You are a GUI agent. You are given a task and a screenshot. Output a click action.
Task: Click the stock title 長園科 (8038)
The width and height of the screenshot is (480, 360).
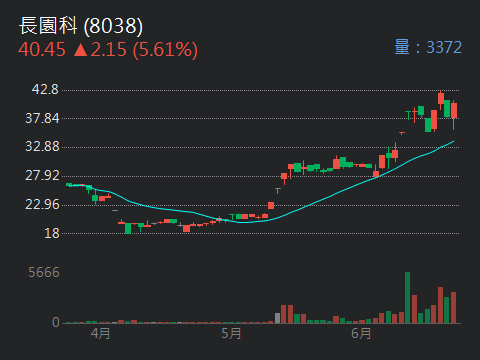81,26
